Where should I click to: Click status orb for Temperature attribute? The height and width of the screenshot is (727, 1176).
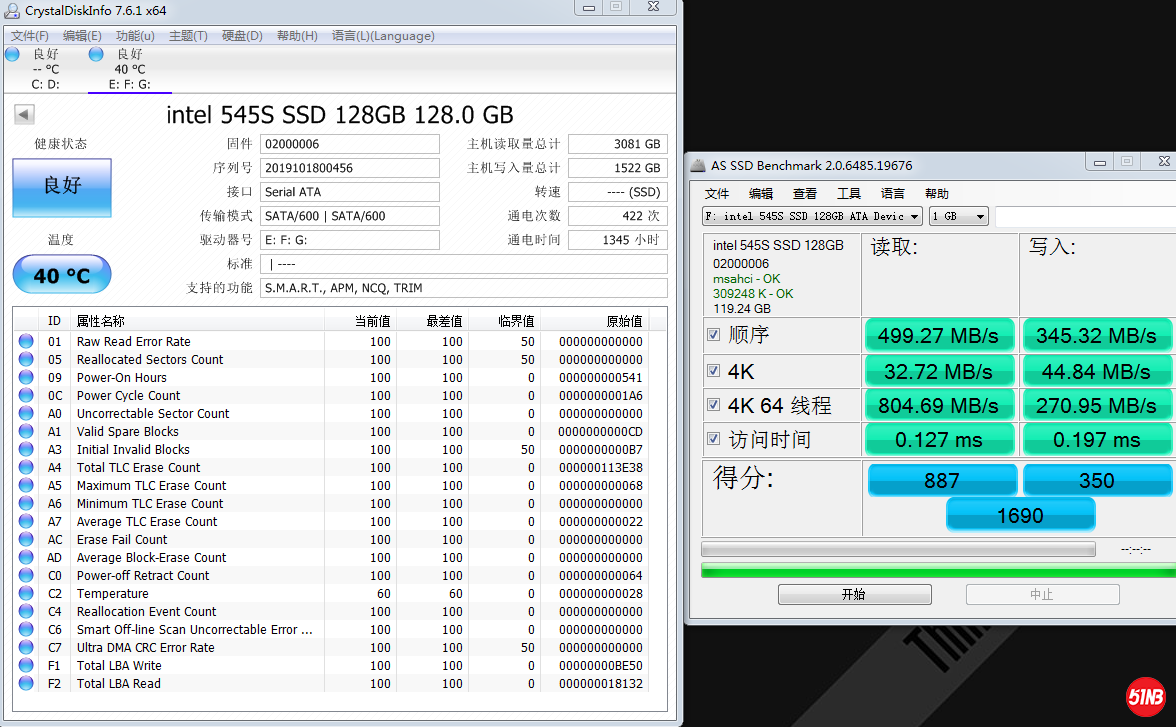[x=26, y=593]
